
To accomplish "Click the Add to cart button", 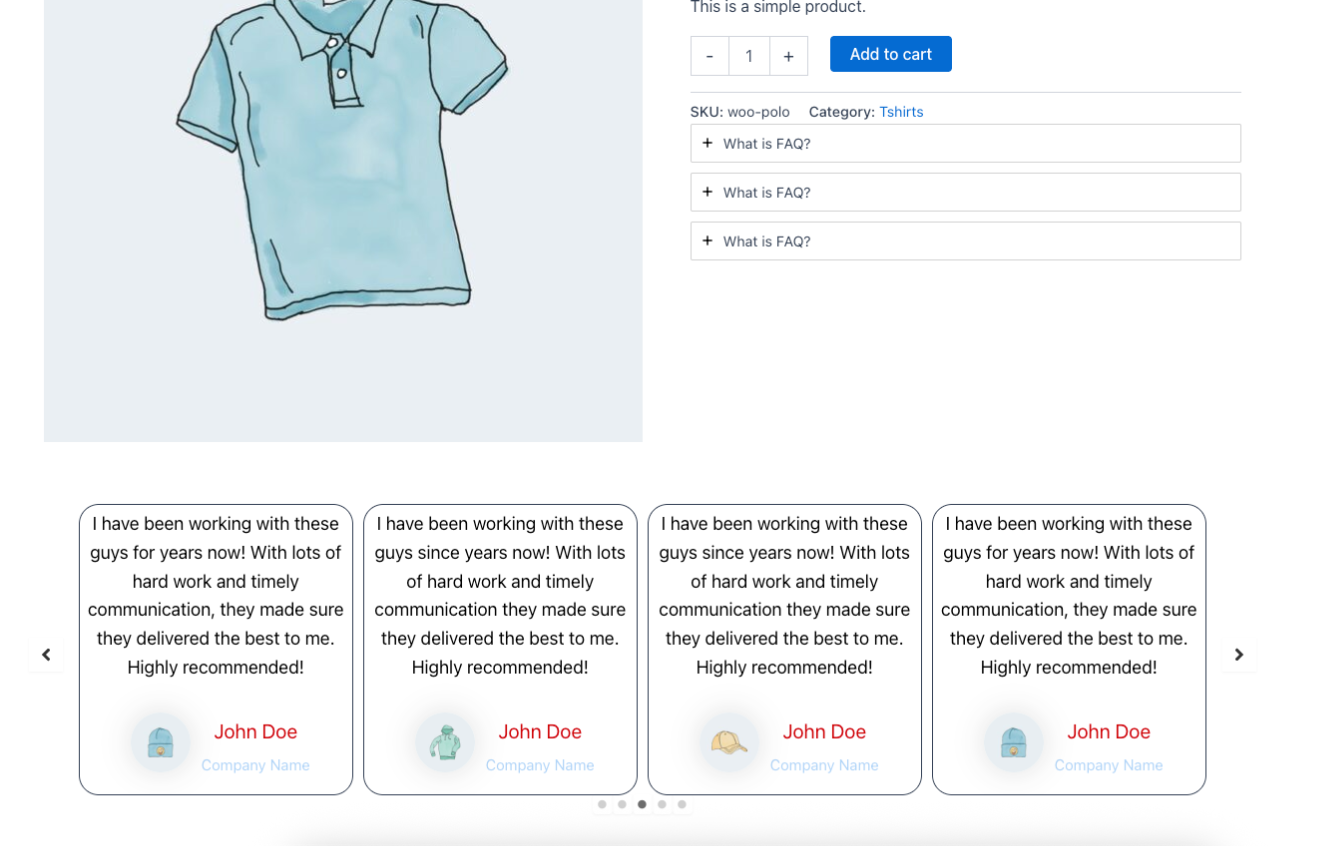I will [890, 54].
